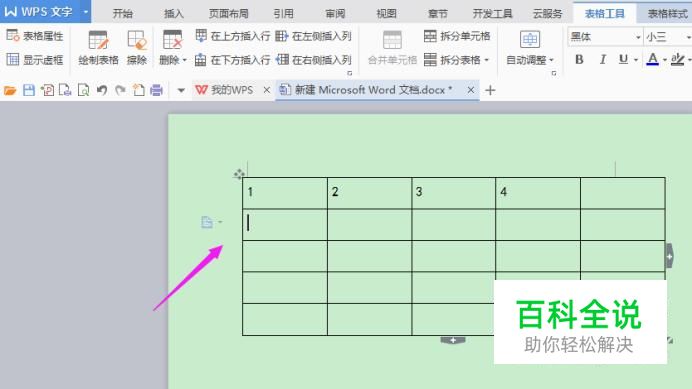Insert row below (在下方插入行)
The image size is (692, 389).
(x=233, y=60)
